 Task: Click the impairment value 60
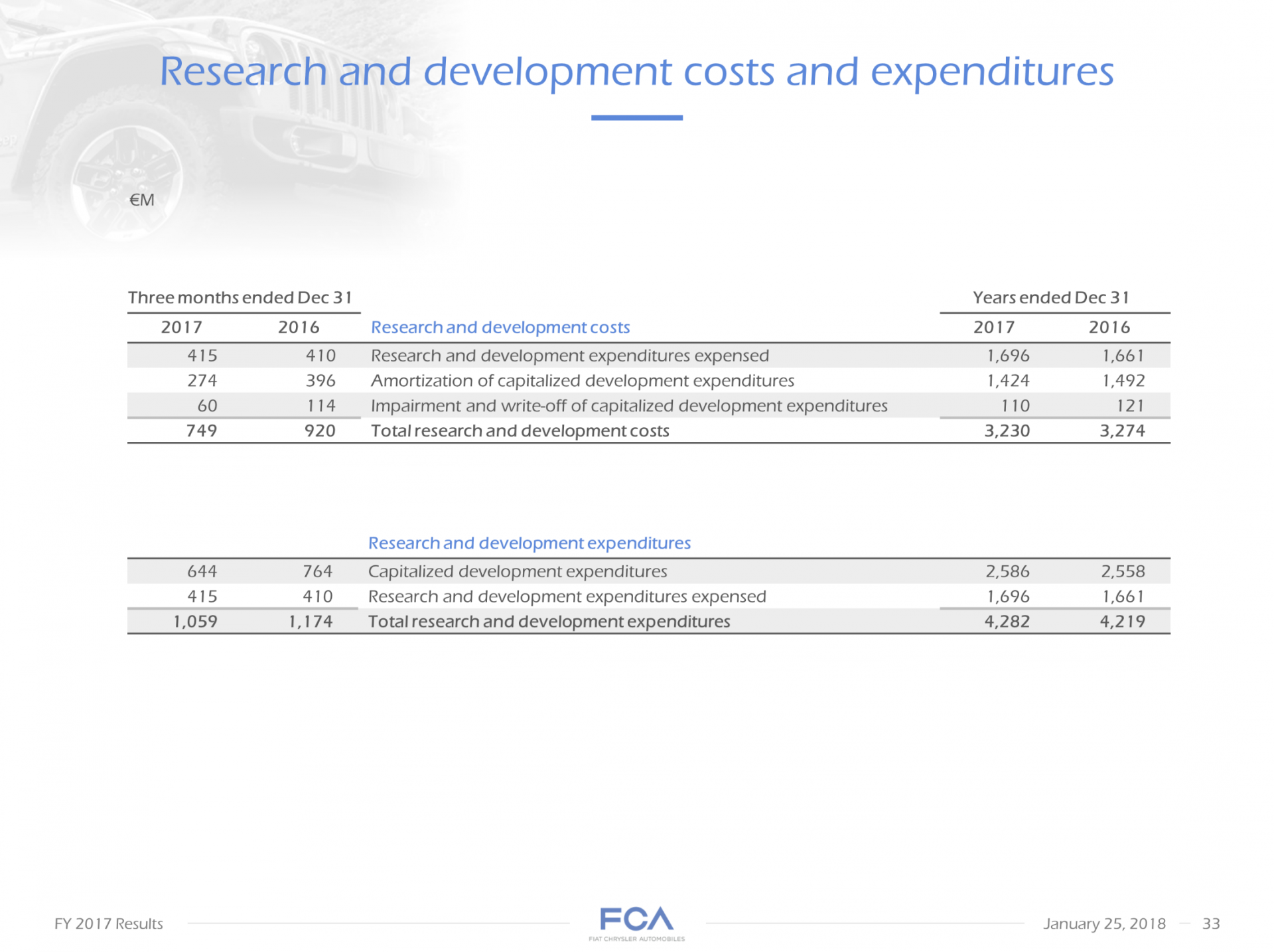(x=207, y=405)
